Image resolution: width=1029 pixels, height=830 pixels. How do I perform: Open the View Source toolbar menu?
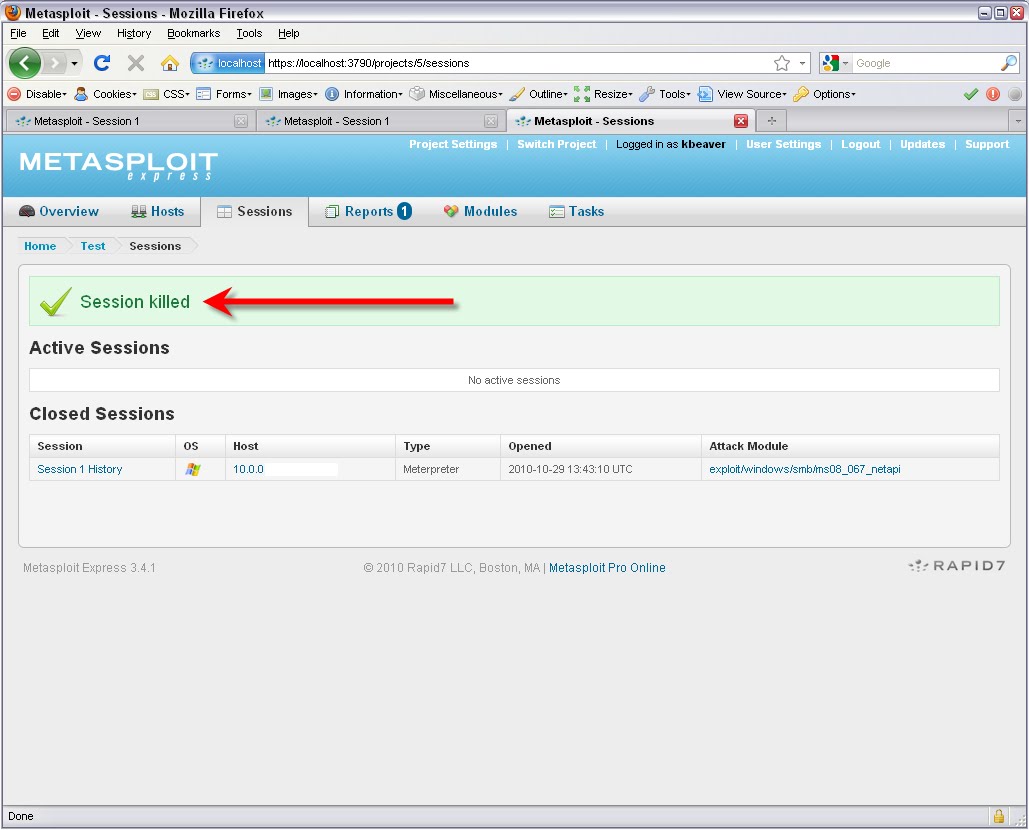coord(742,94)
